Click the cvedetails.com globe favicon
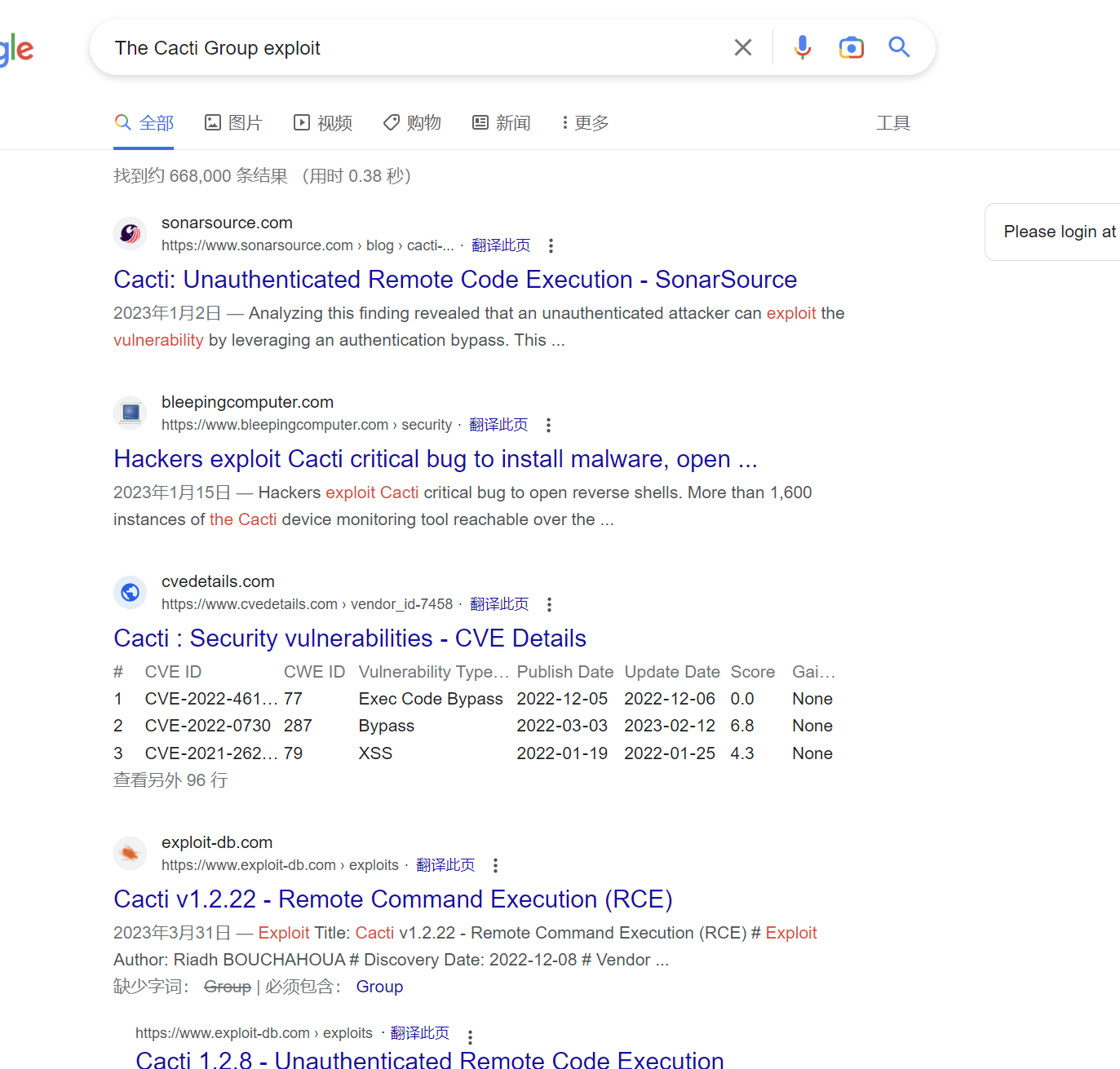 tap(130, 593)
